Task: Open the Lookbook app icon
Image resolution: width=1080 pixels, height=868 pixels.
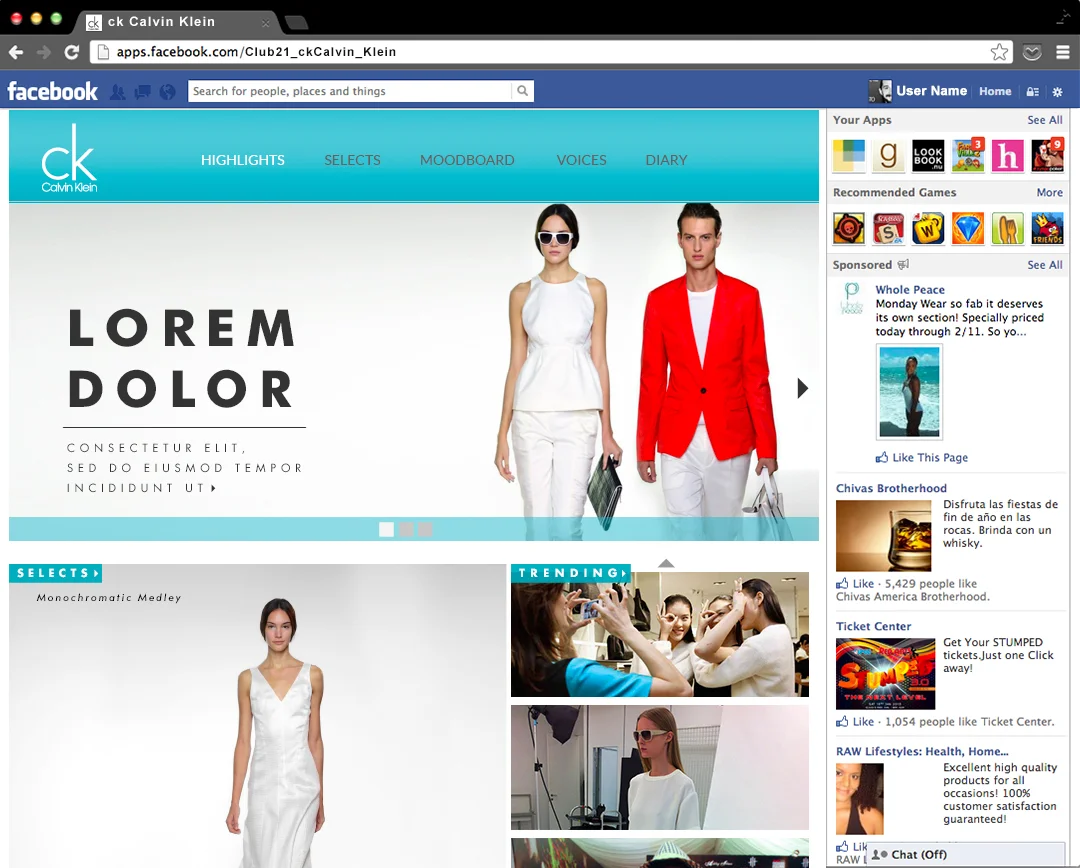Action: coord(928,155)
